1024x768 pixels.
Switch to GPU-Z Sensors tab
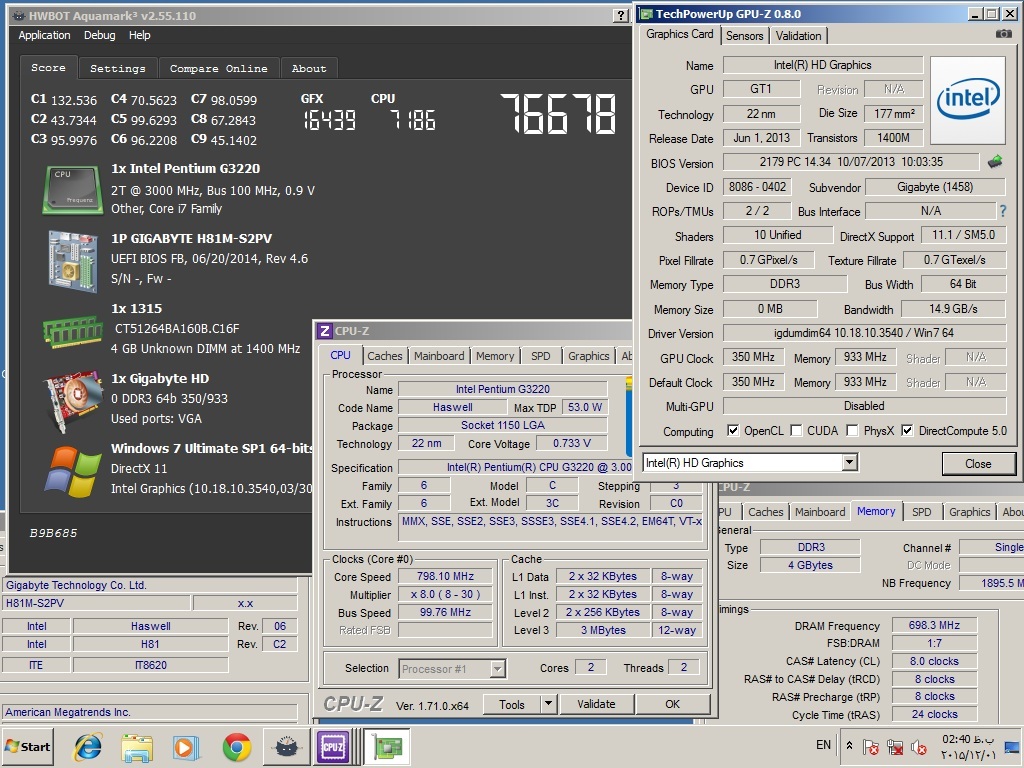pos(744,36)
